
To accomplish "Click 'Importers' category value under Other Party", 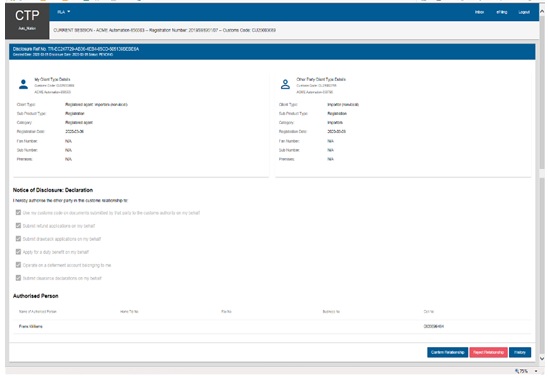I will point(335,123).
